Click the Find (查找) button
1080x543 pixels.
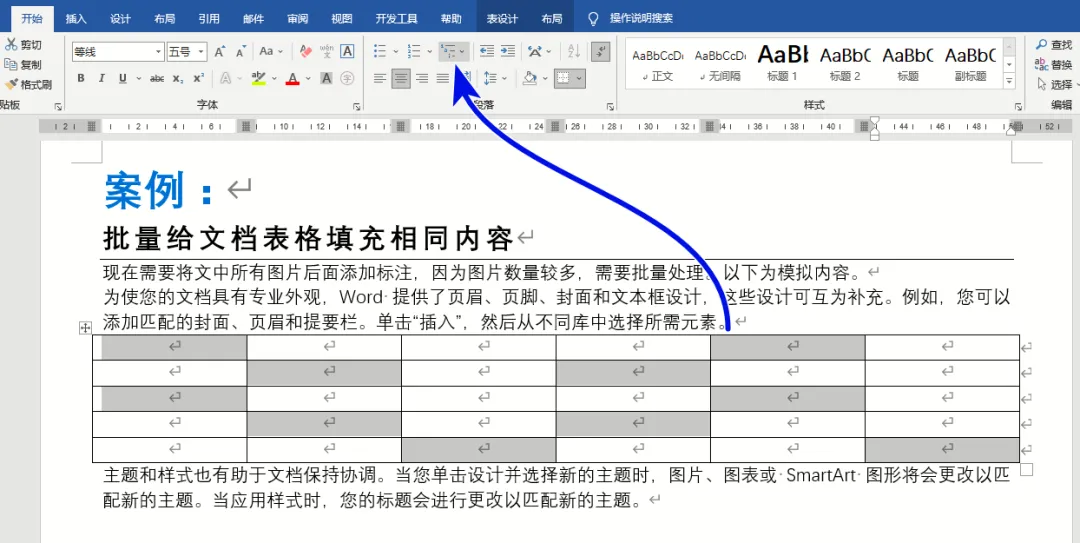pos(1054,45)
